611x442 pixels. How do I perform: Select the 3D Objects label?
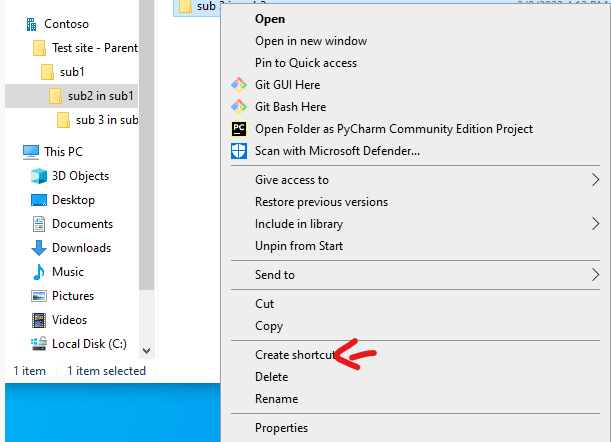[x=81, y=176]
